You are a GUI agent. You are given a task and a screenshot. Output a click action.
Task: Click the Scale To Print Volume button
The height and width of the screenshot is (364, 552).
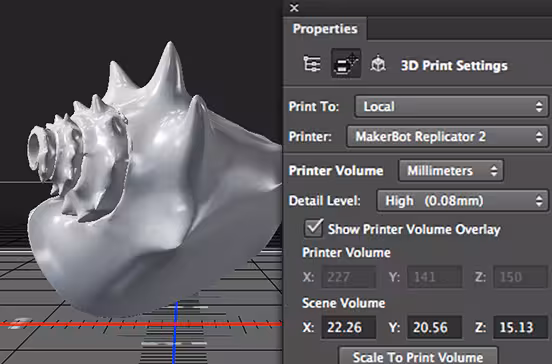click(418, 356)
